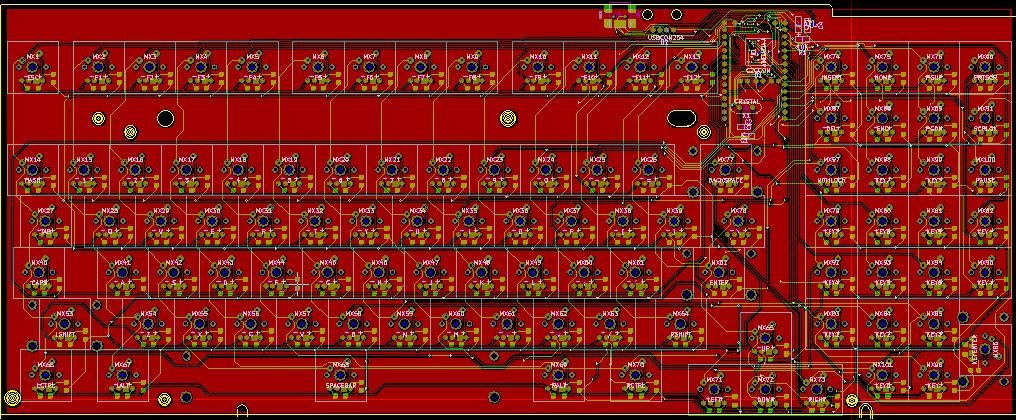Select the MX5 F4 switch footprint

[253, 68]
